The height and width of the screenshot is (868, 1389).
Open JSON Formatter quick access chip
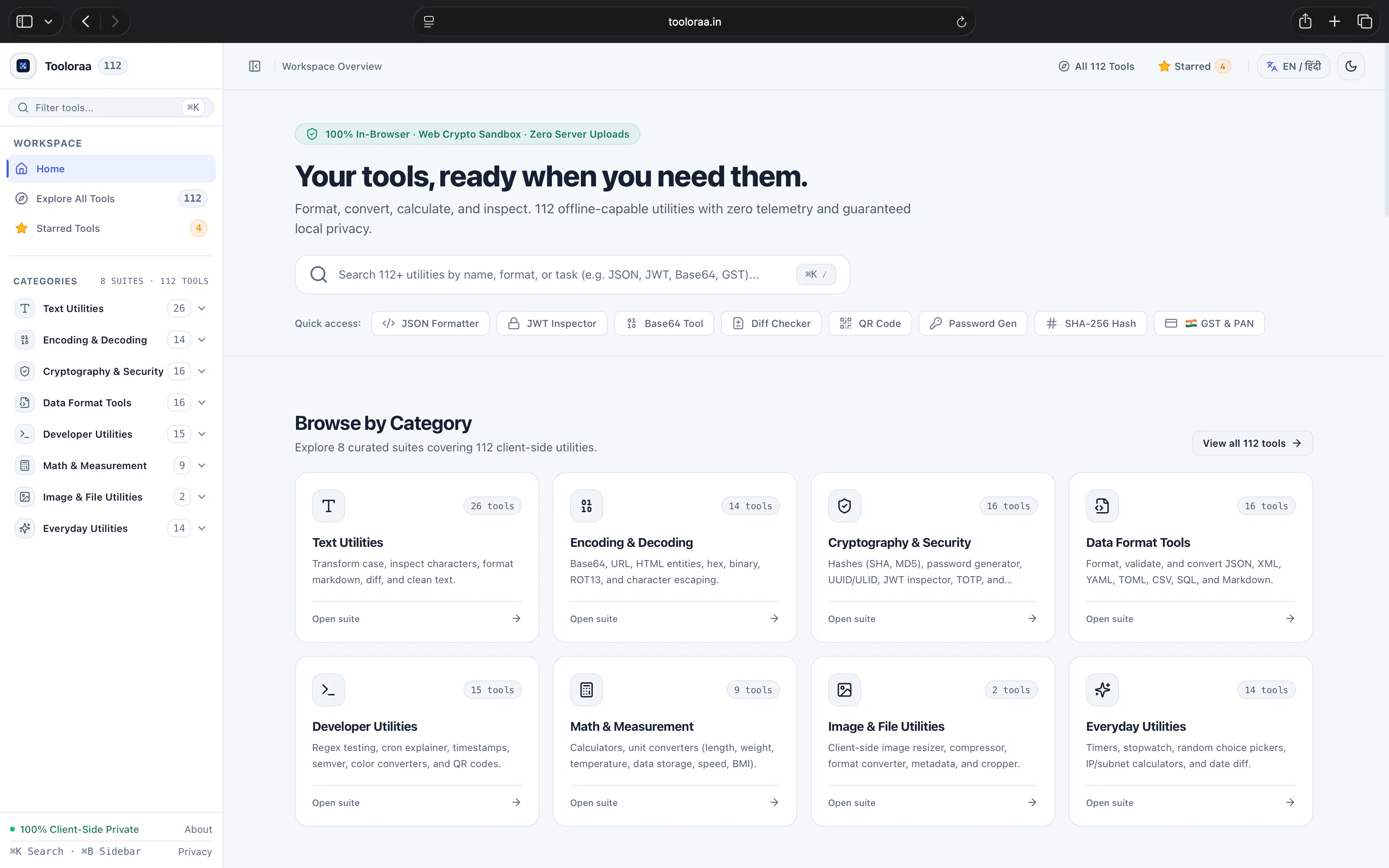pyautogui.click(x=430, y=323)
